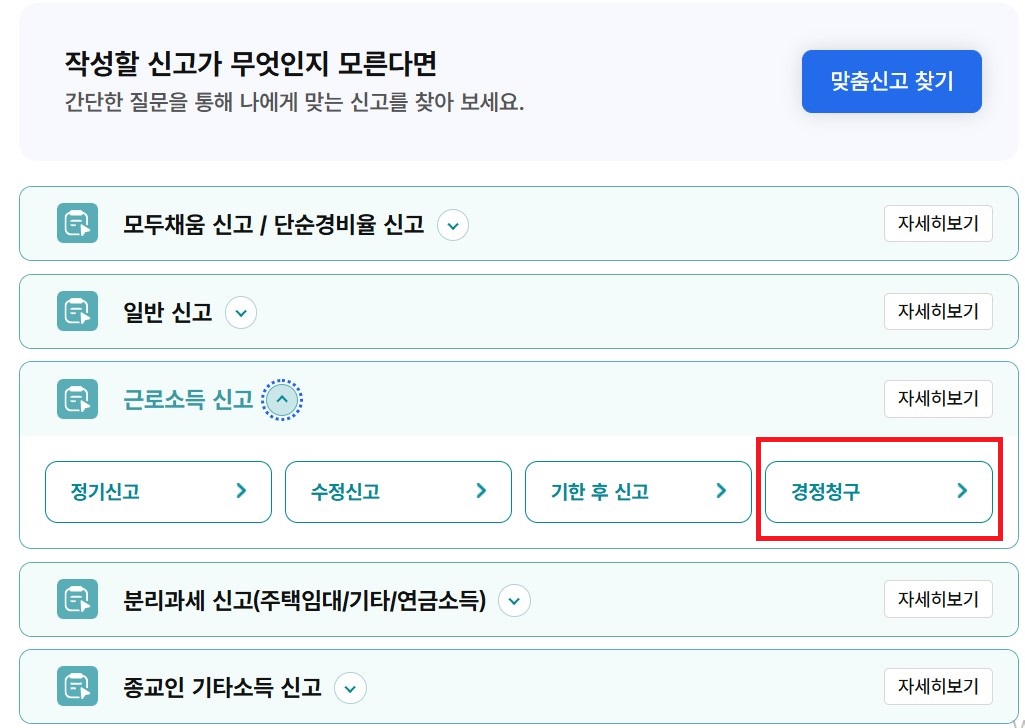Screen dimensions: 1025x728
Task: Open 자세히보기 for 모두채움 신고
Action: (937, 223)
